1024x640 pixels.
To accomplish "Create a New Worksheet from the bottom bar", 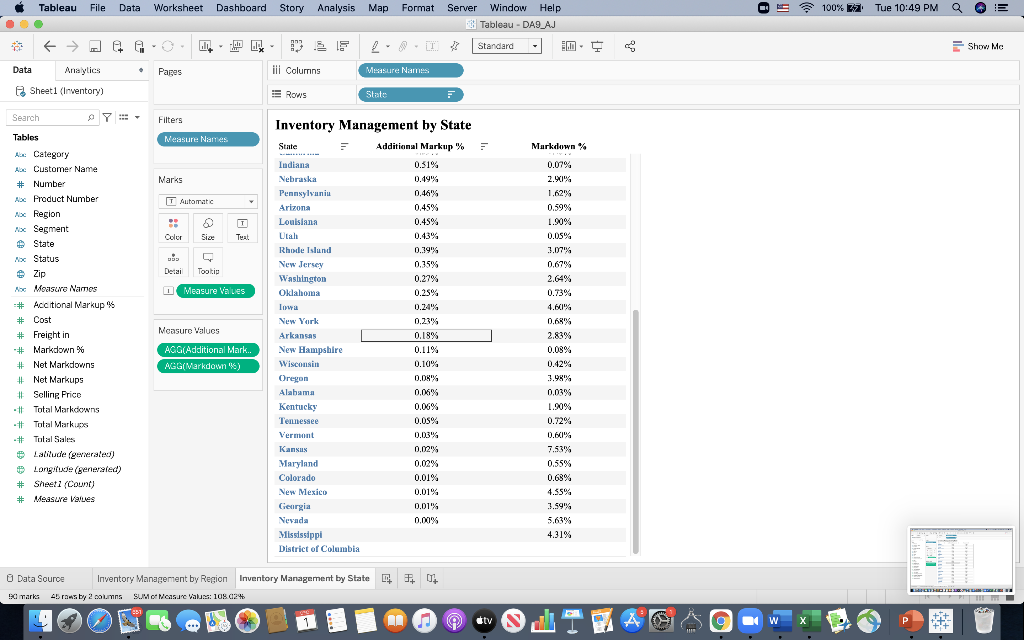I will coord(386,578).
